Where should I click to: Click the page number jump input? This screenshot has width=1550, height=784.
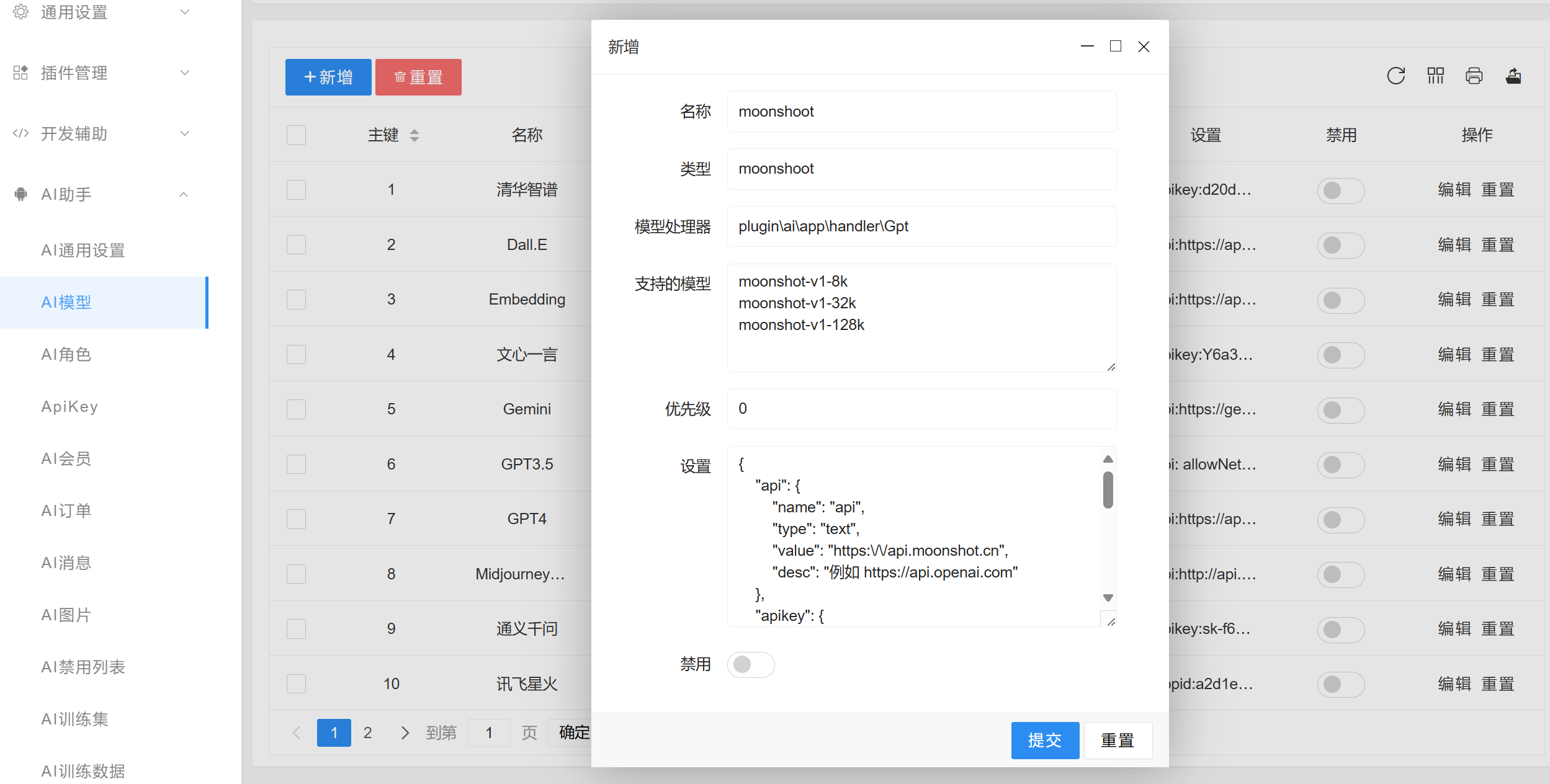point(489,733)
